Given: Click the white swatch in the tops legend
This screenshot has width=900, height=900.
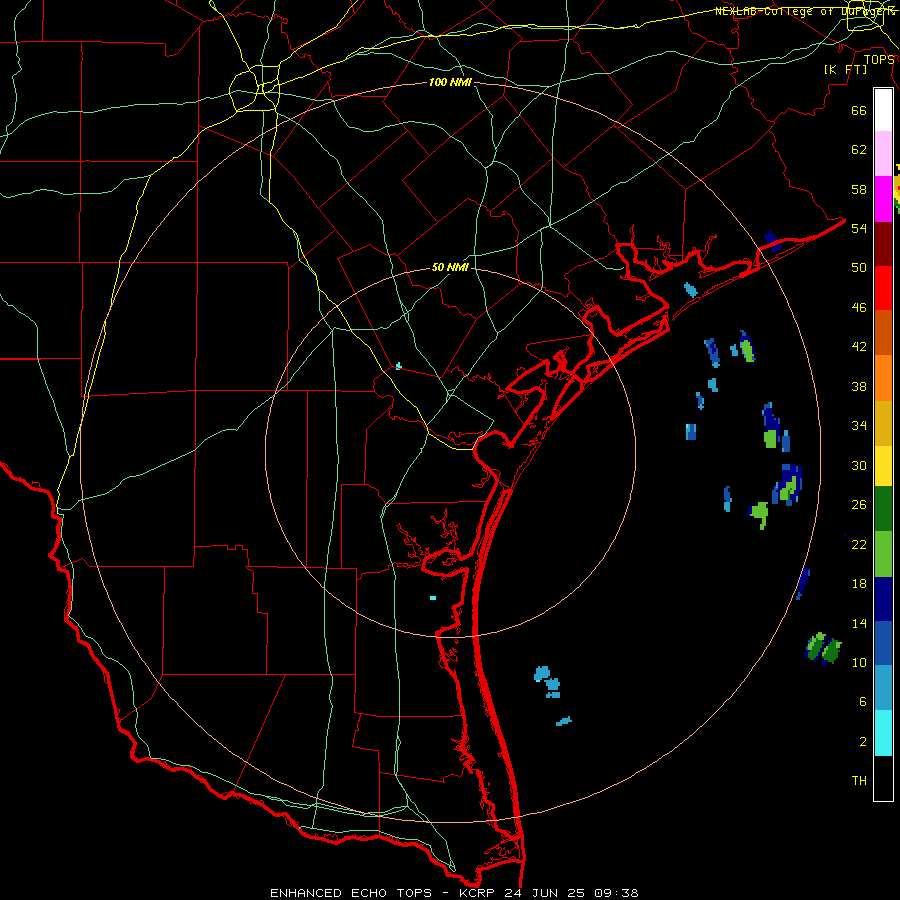Looking at the screenshot, I should coord(883,110).
